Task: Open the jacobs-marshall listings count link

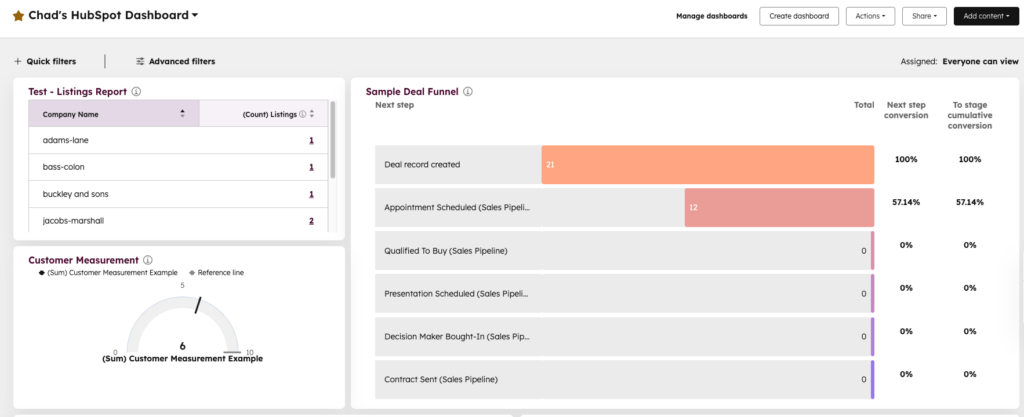Action: pyautogui.click(x=311, y=221)
